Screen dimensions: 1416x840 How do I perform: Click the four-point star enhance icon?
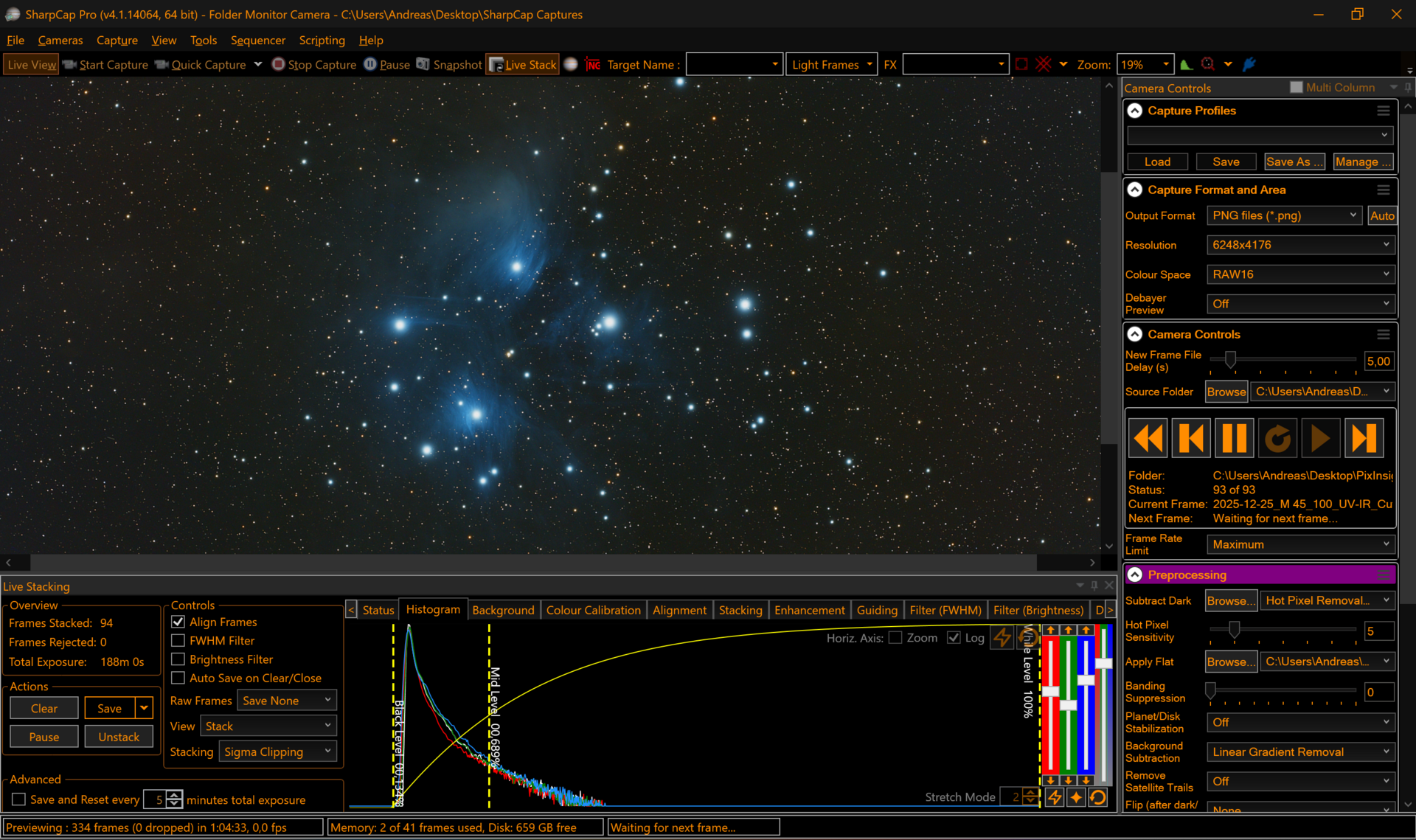tap(1076, 797)
